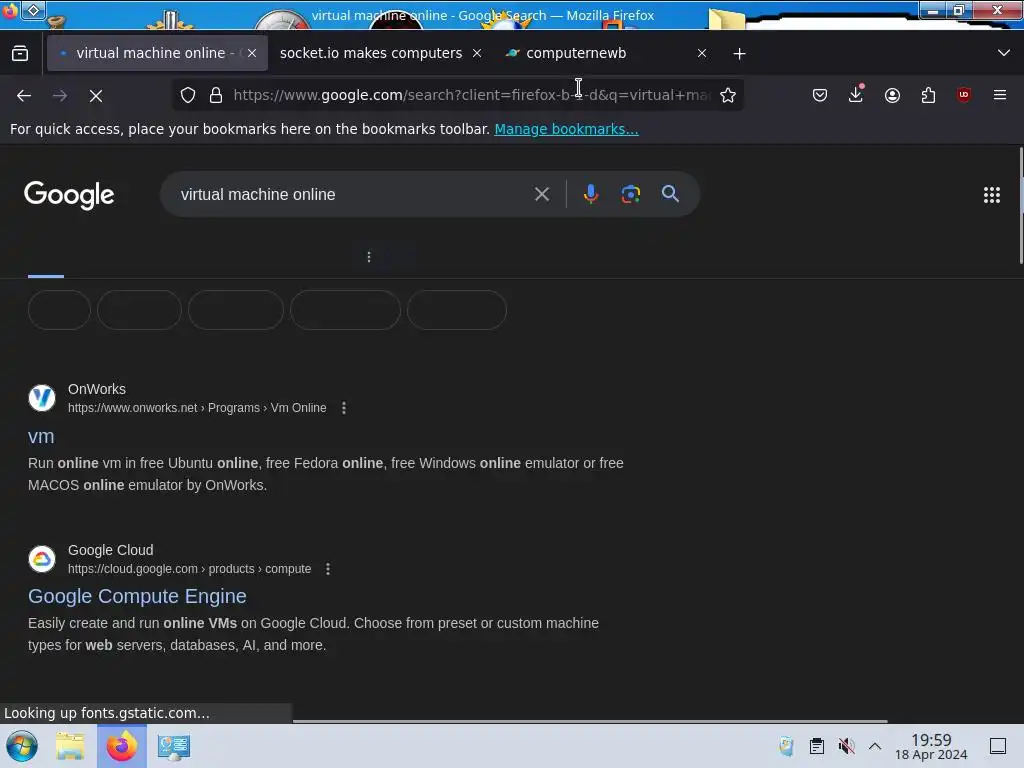Image resolution: width=1024 pixels, height=768 pixels.
Task: Open options for Google Cloud result
Action: tap(328, 569)
